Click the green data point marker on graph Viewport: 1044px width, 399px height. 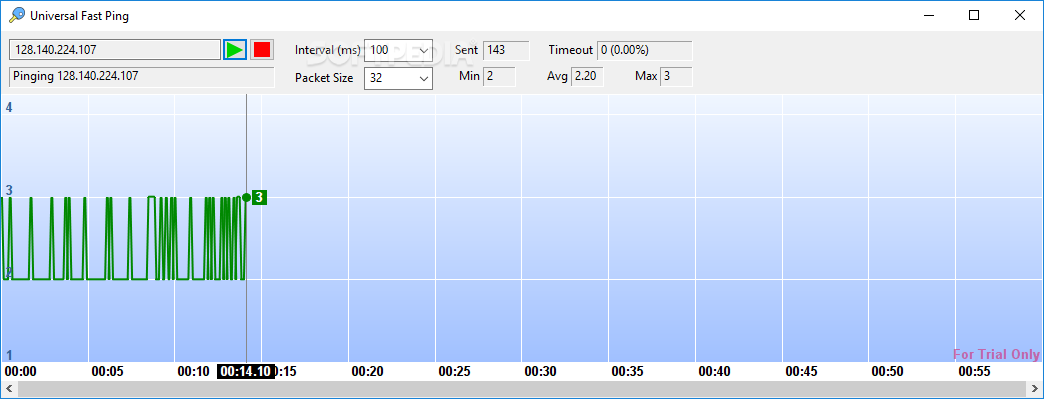pos(246,197)
